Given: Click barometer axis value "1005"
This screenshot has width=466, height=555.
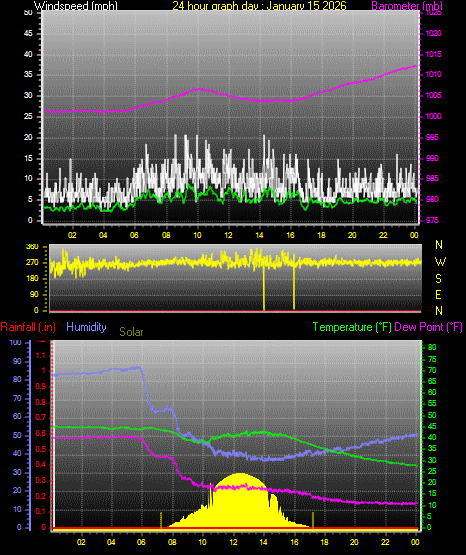Looking at the screenshot, I should (x=433, y=95).
